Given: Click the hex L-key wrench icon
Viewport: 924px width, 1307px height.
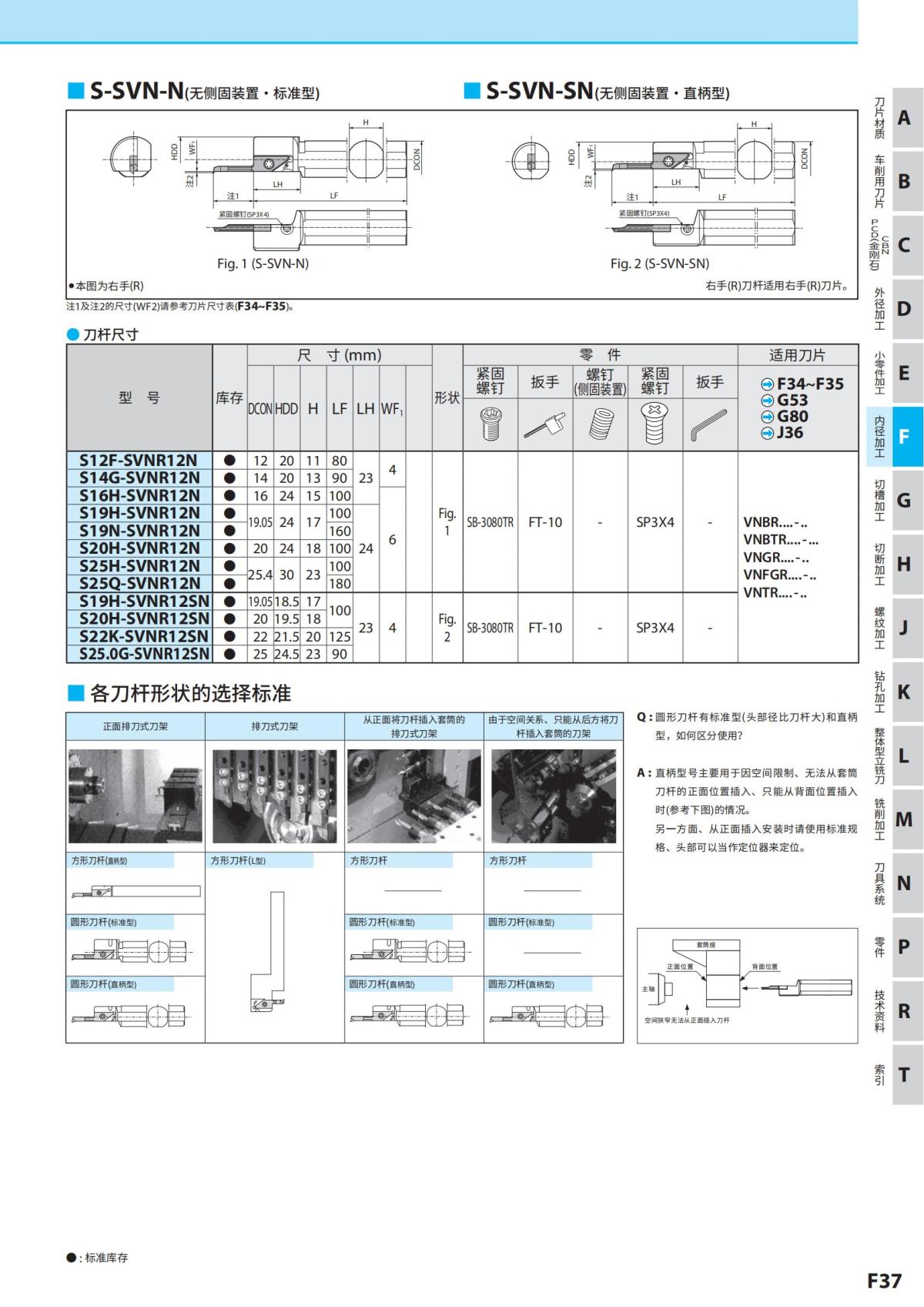Looking at the screenshot, I should click(709, 424).
